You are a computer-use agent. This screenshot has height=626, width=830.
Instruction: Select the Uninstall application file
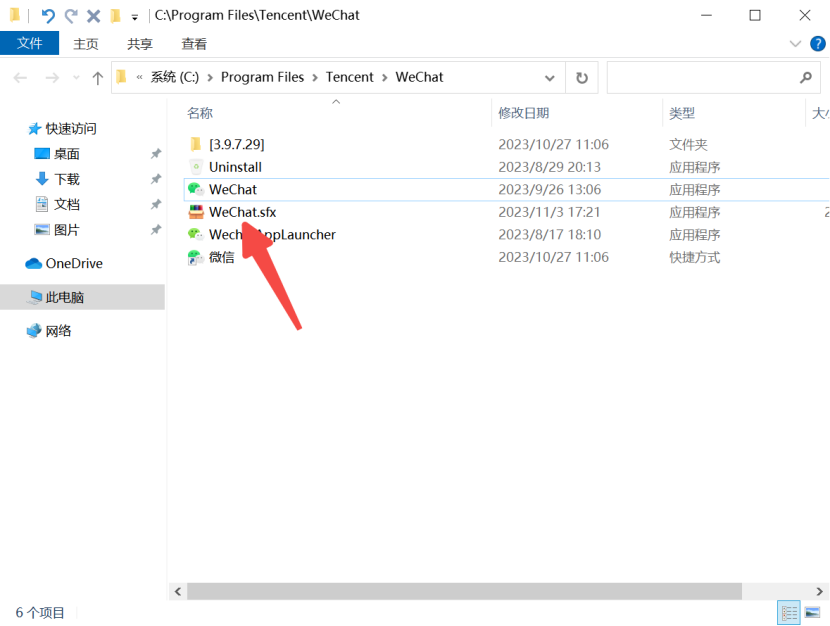click(236, 167)
